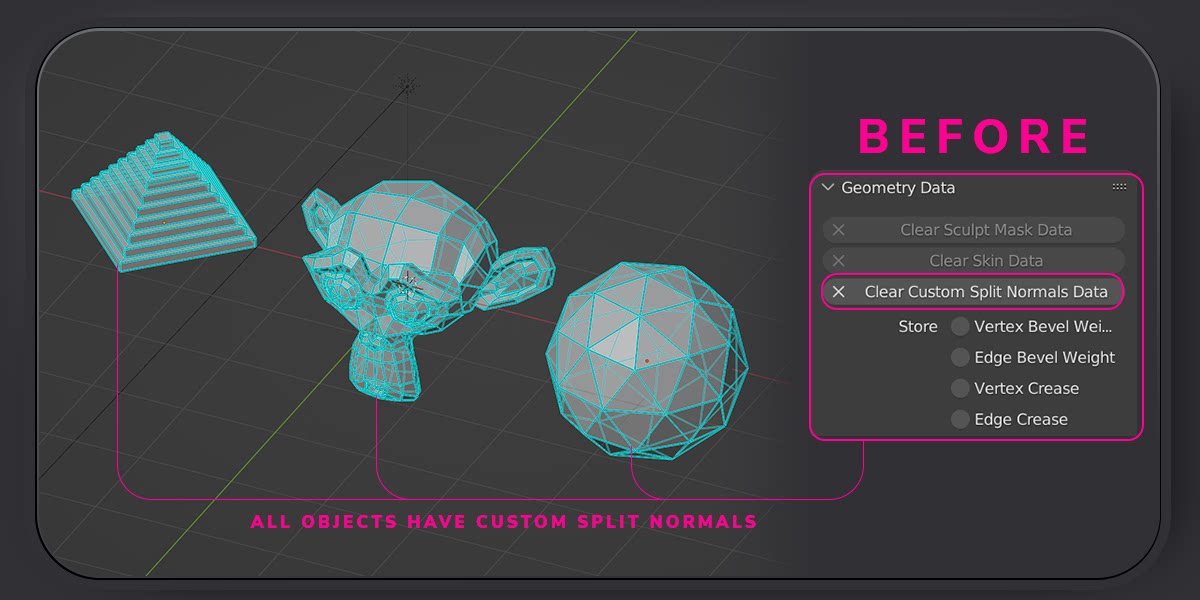1200x600 pixels.
Task: Click the custom split normals caption text
Action: point(503,522)
